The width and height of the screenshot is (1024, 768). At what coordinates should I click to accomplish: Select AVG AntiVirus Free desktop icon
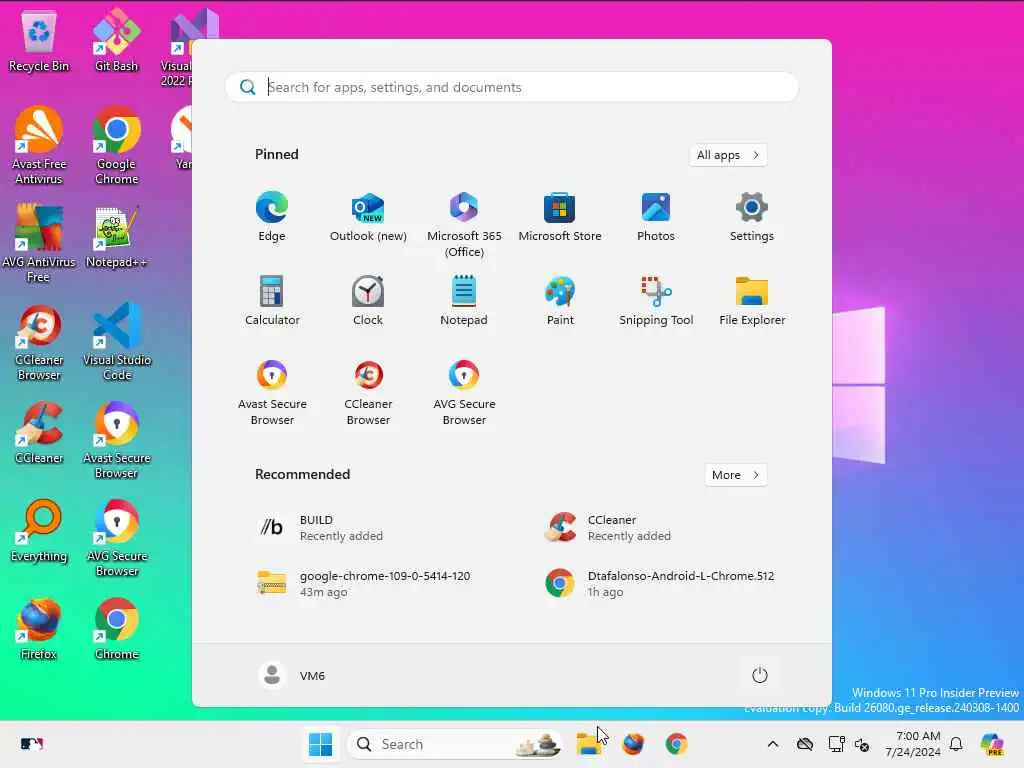(x=39, y=243)
